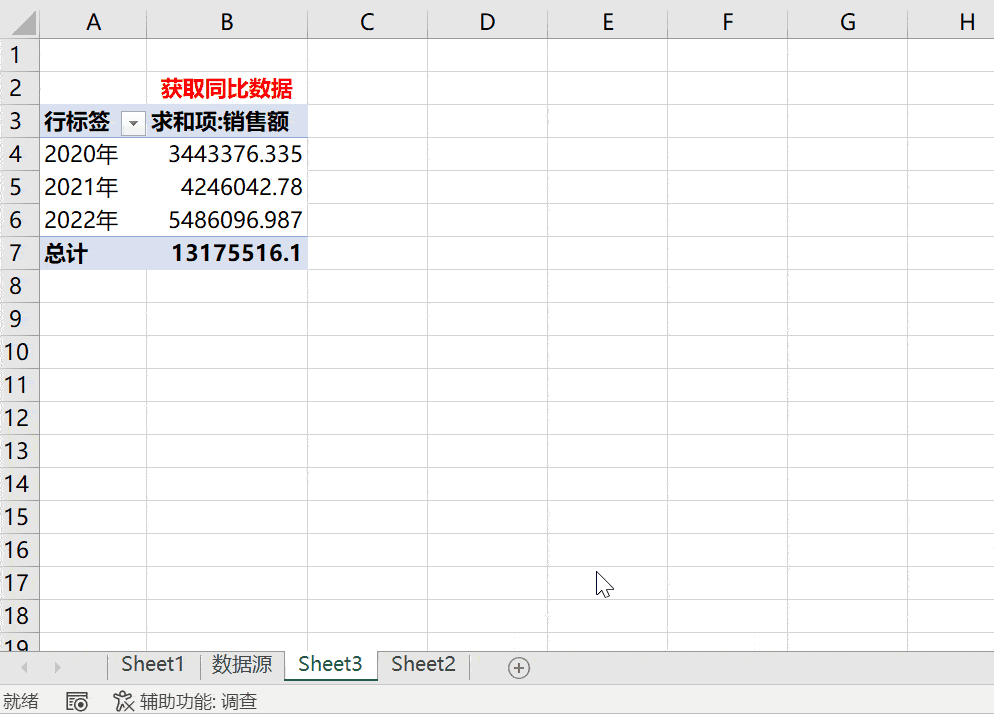
Task: Select column H header
Action: click(951, 22)
